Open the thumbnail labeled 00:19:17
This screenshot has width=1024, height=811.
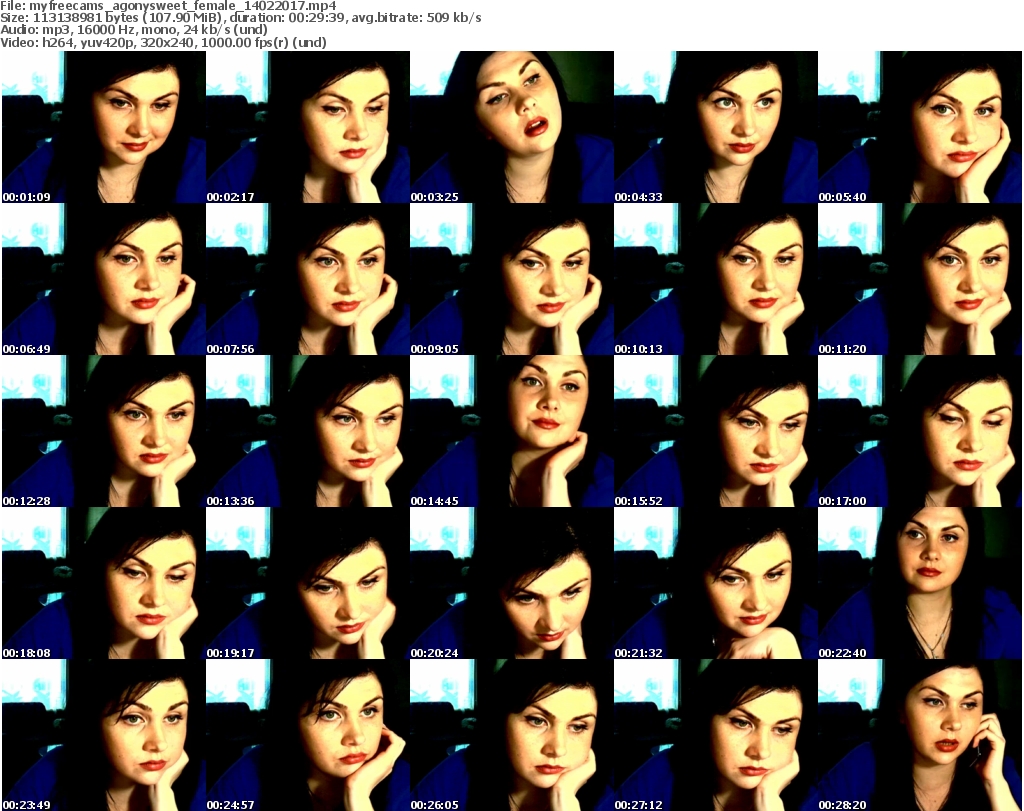click(308, 583)
